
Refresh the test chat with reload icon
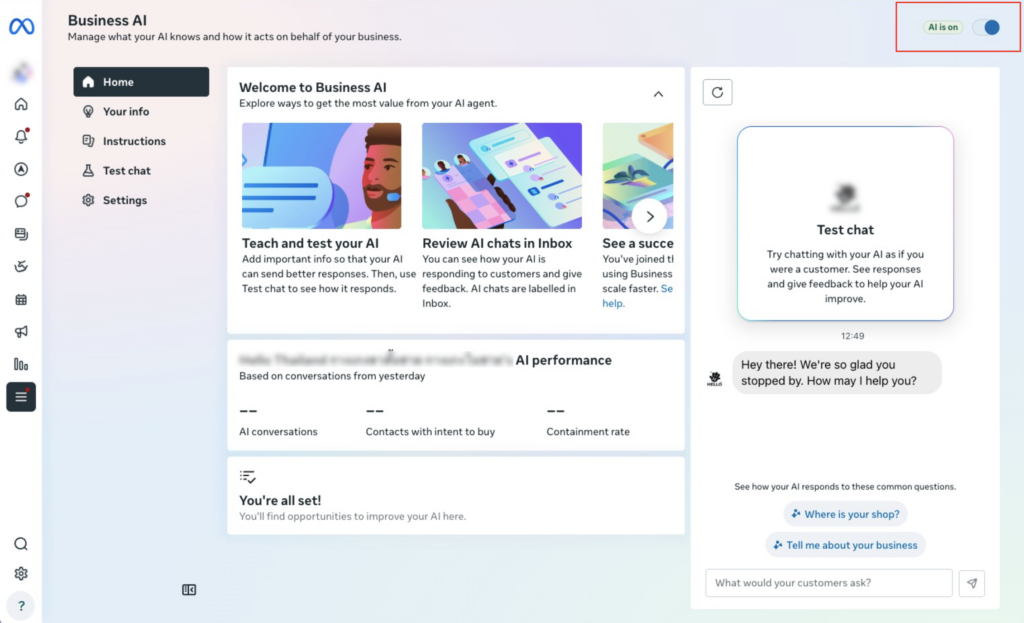tap(717, 92)
